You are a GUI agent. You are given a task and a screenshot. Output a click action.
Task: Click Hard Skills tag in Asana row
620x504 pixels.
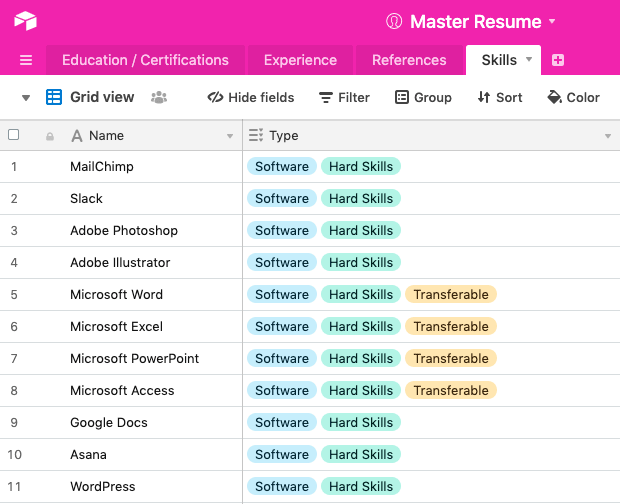click(361, 455)
